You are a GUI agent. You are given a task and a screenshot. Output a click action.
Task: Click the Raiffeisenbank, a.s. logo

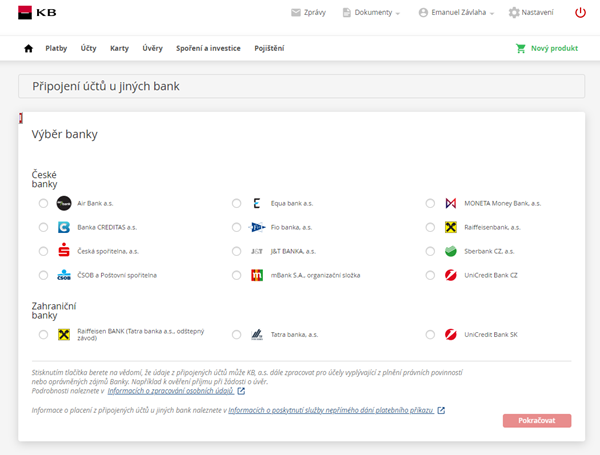tap(451, 227)
